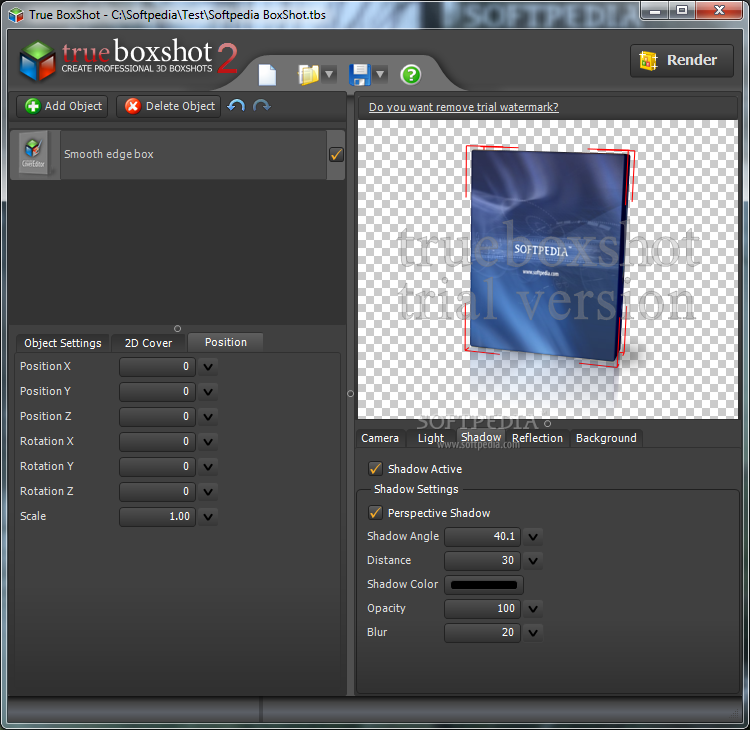The width and height of the screenshot is (750, 730).
Task: Open Rotation Y dropdown arrow
Action: point(208,466)
